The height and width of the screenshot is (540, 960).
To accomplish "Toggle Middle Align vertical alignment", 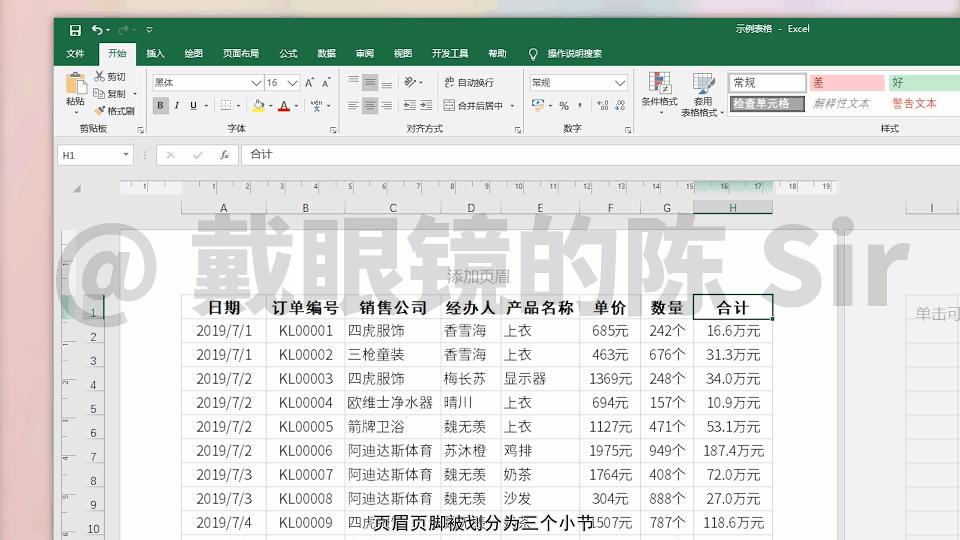I will [x=370, y=82].
